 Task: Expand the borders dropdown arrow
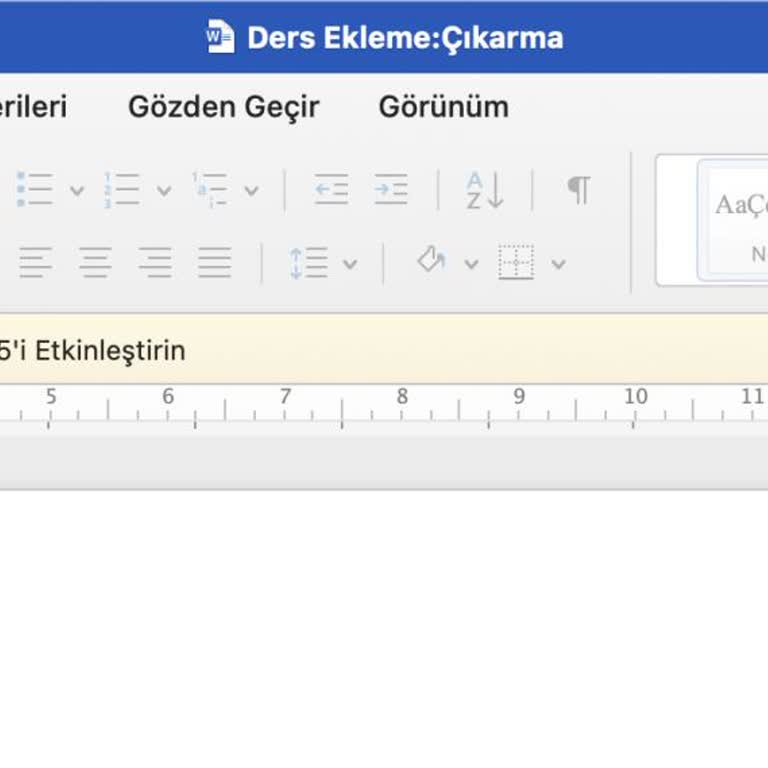558,264
